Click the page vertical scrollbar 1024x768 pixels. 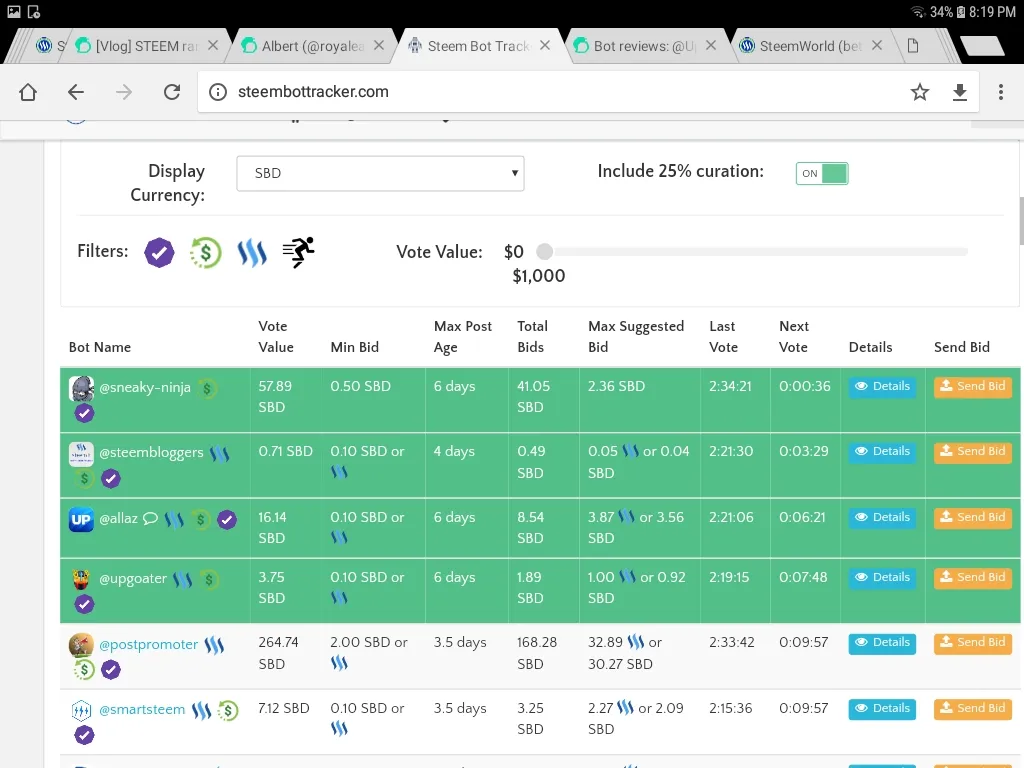click(1021, 221)
